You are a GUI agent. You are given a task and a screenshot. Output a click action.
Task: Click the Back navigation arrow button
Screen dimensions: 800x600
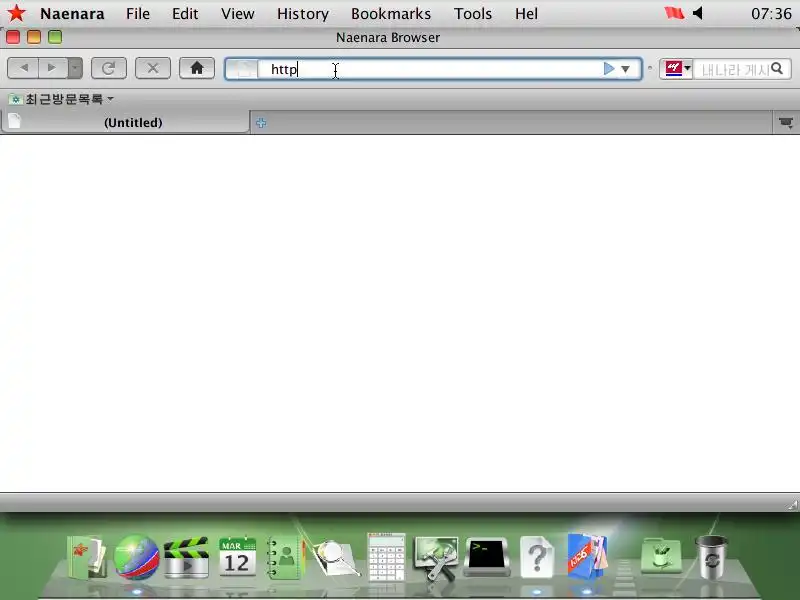click(x=23, y=68)
